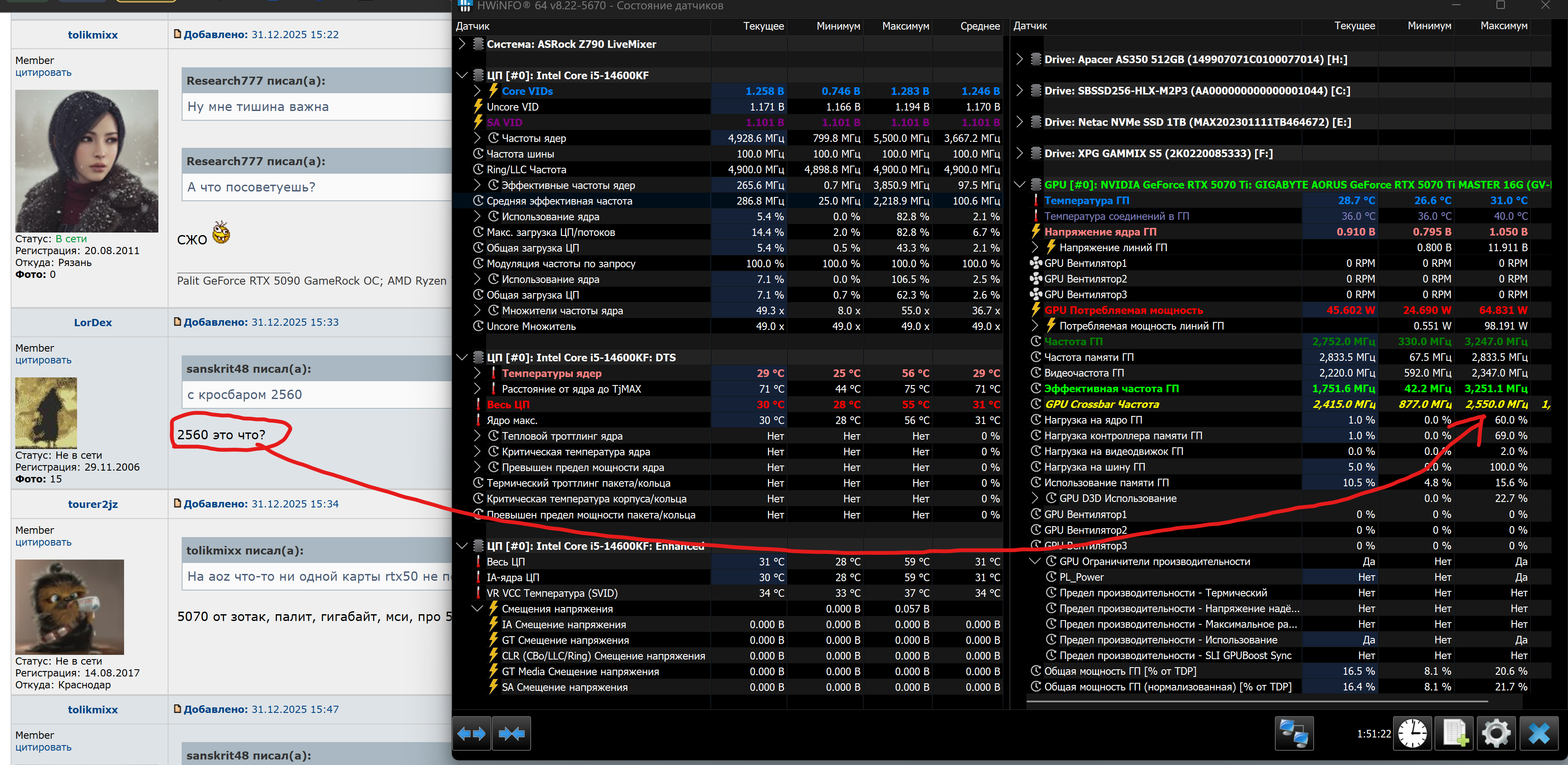Open tourer2jz profile link
The image size is (1568, 765).
pos(92,504)
